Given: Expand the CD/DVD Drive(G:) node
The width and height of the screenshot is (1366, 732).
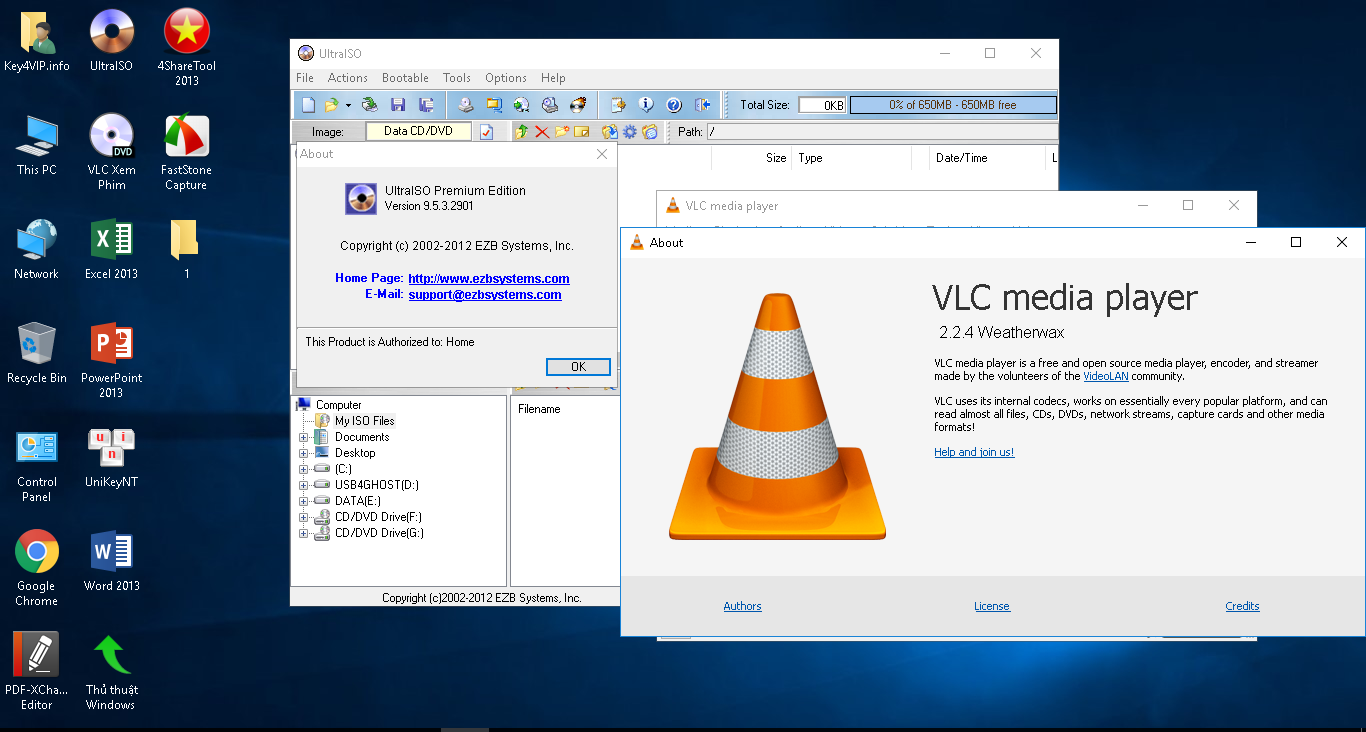Looking at the screenshot, I should click(x=304, y=533).
